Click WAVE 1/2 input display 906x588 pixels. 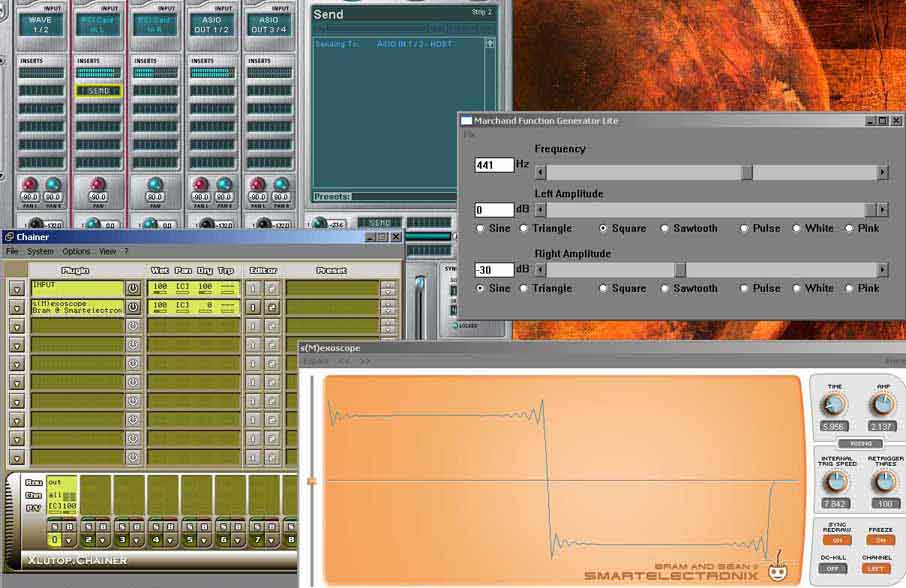coord(40,24)
